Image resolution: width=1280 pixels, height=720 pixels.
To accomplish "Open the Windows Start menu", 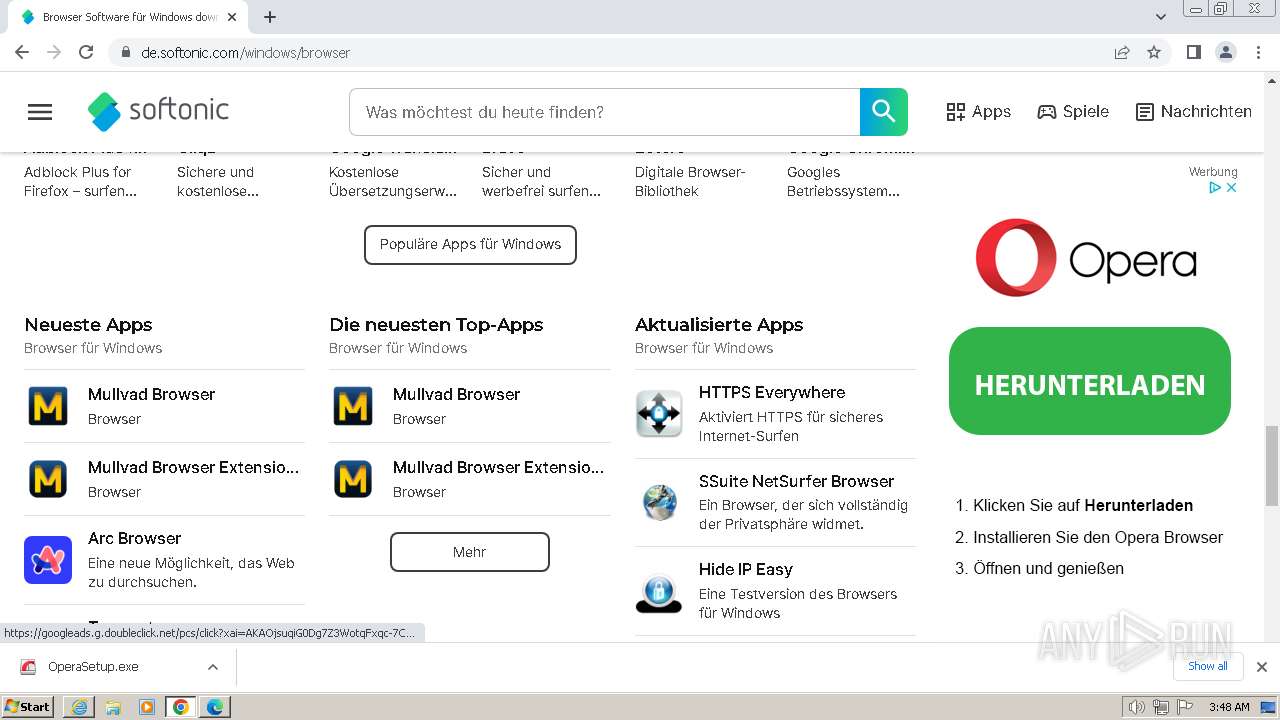I will point(28,706).
